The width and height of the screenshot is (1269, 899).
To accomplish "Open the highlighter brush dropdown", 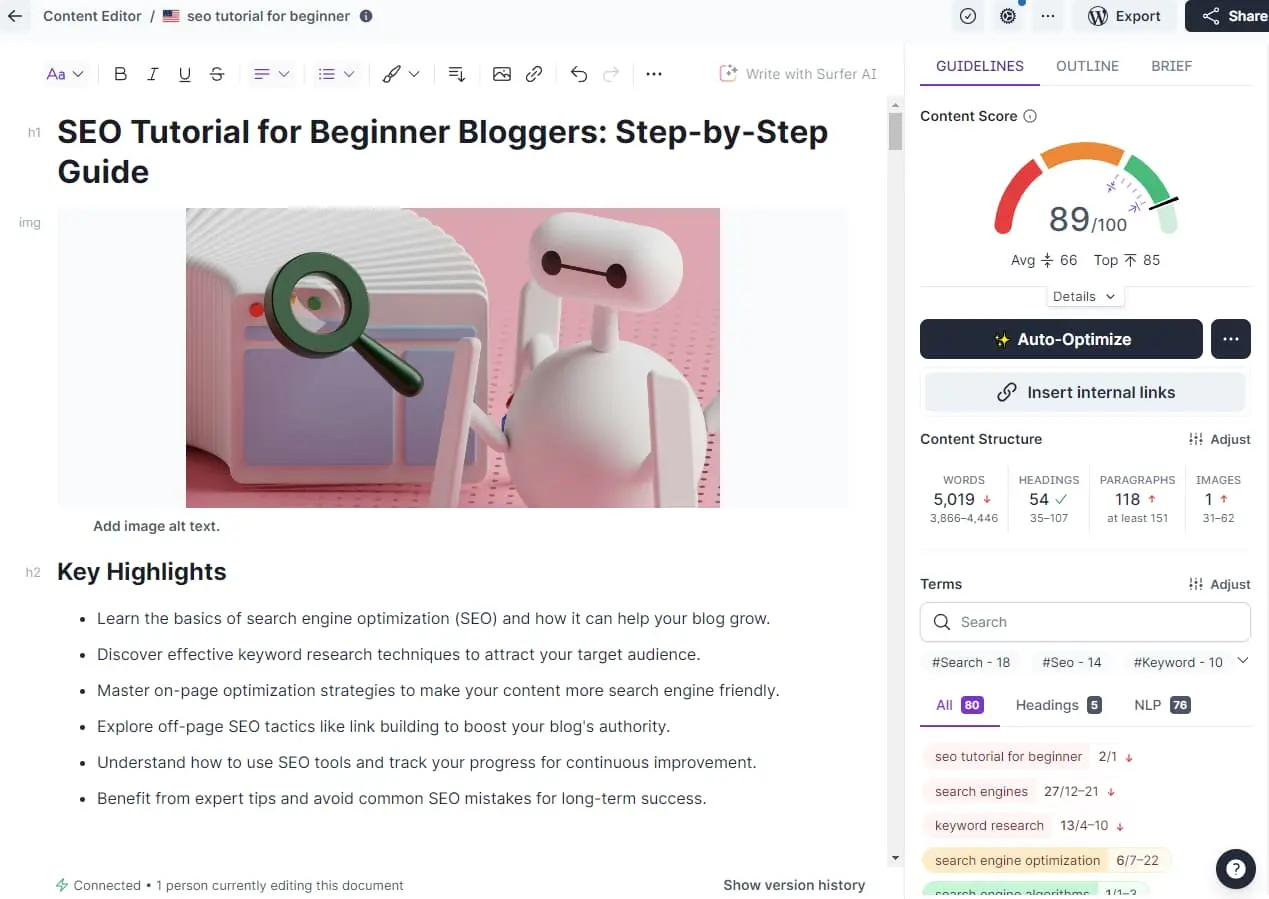I will 400,74.
